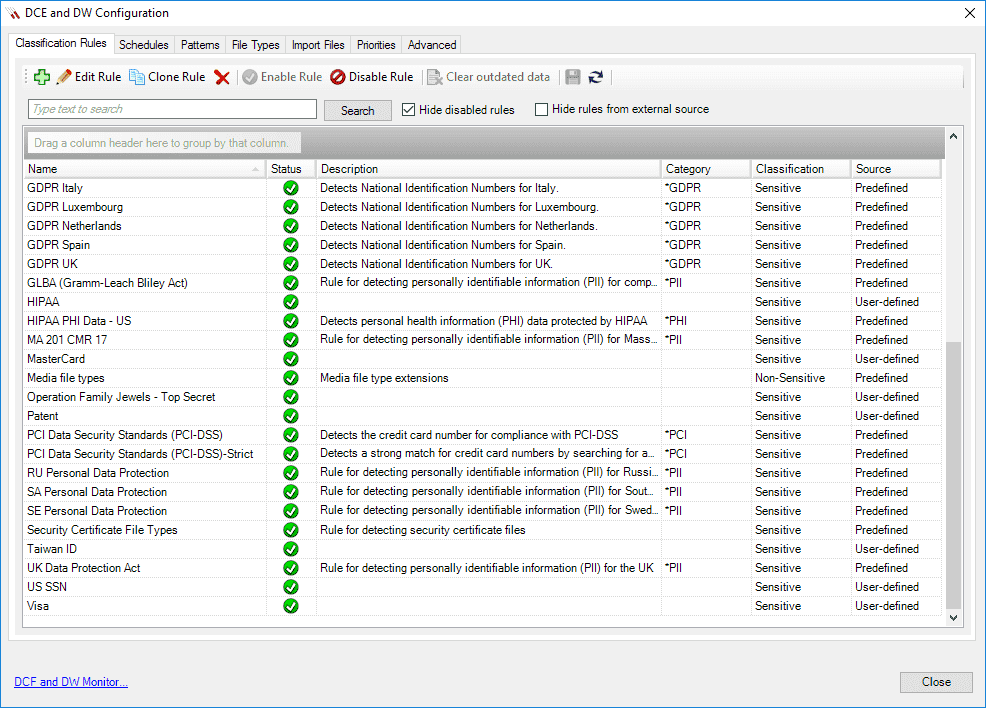Image resolution: width=986 pixels, height=708 pixels.
Task: Select the HIPAA PHI Data - US rule
Action: click(482, 321)
